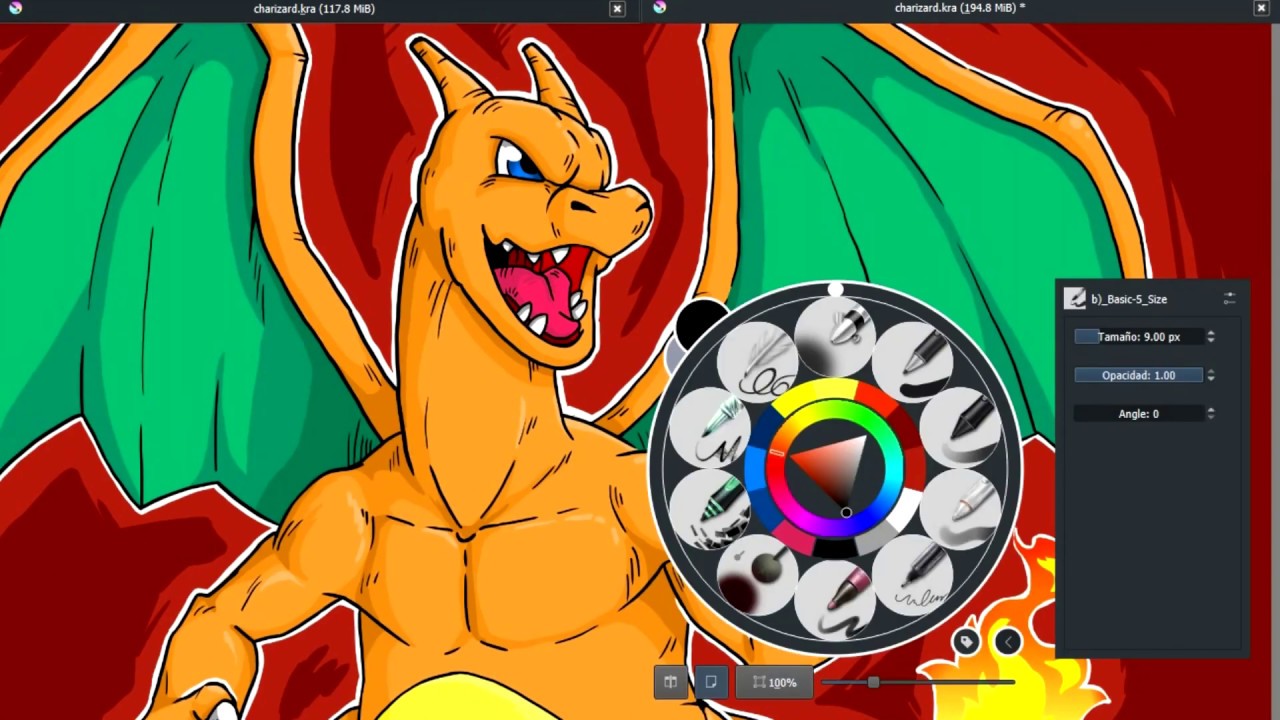1280x720 pixels.
Task: Click the b)_Basic-5_Size brush preset thumbnail
Action: [1075, 298]
